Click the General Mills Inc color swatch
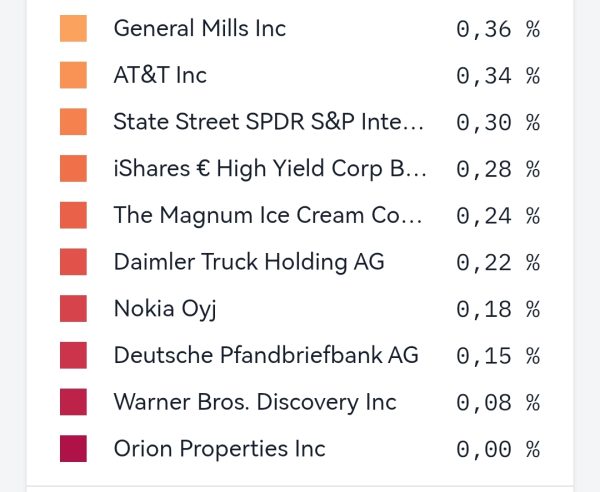 point(73,28)
